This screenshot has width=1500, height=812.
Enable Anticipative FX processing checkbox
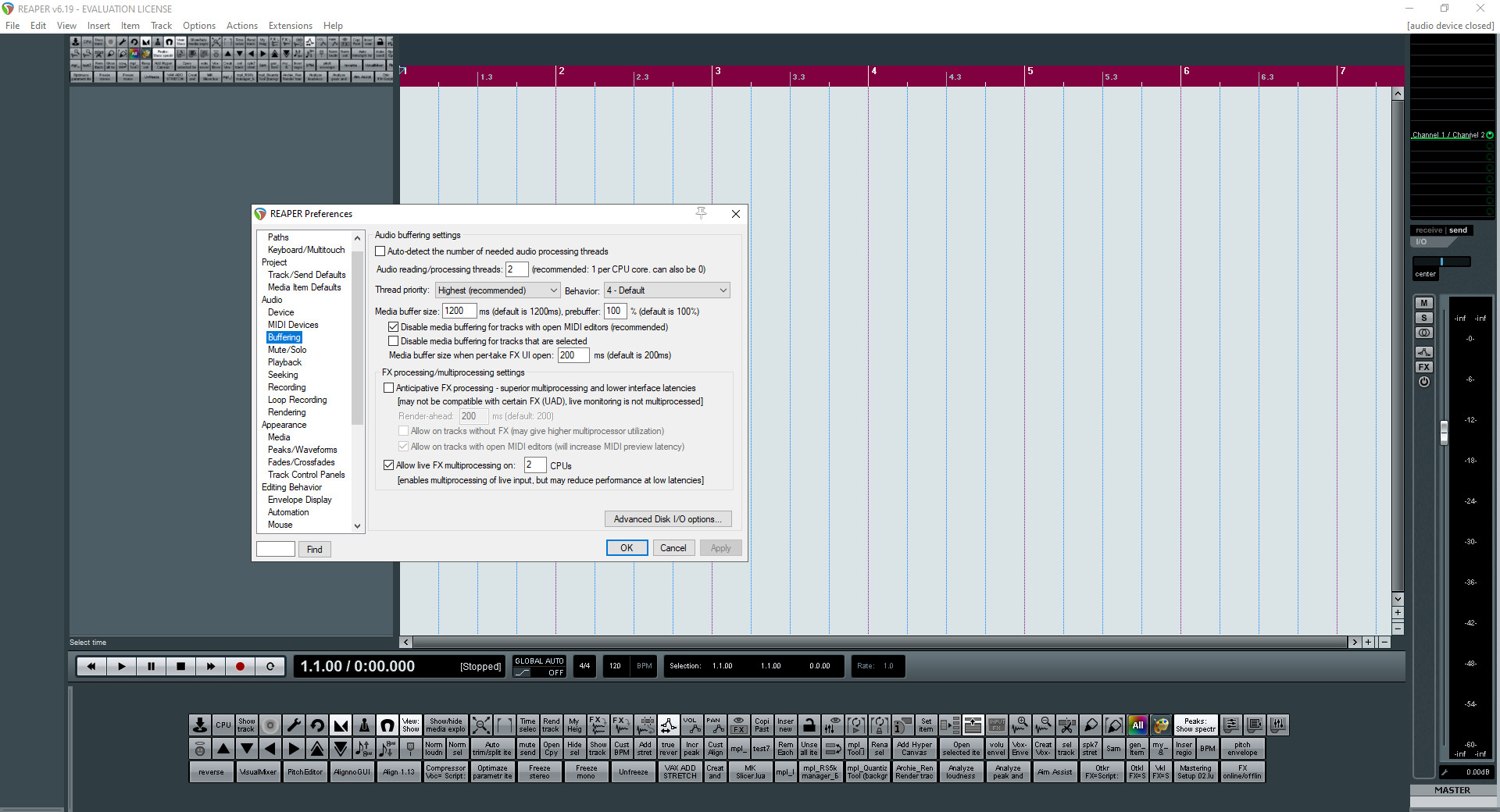[389, 388]
